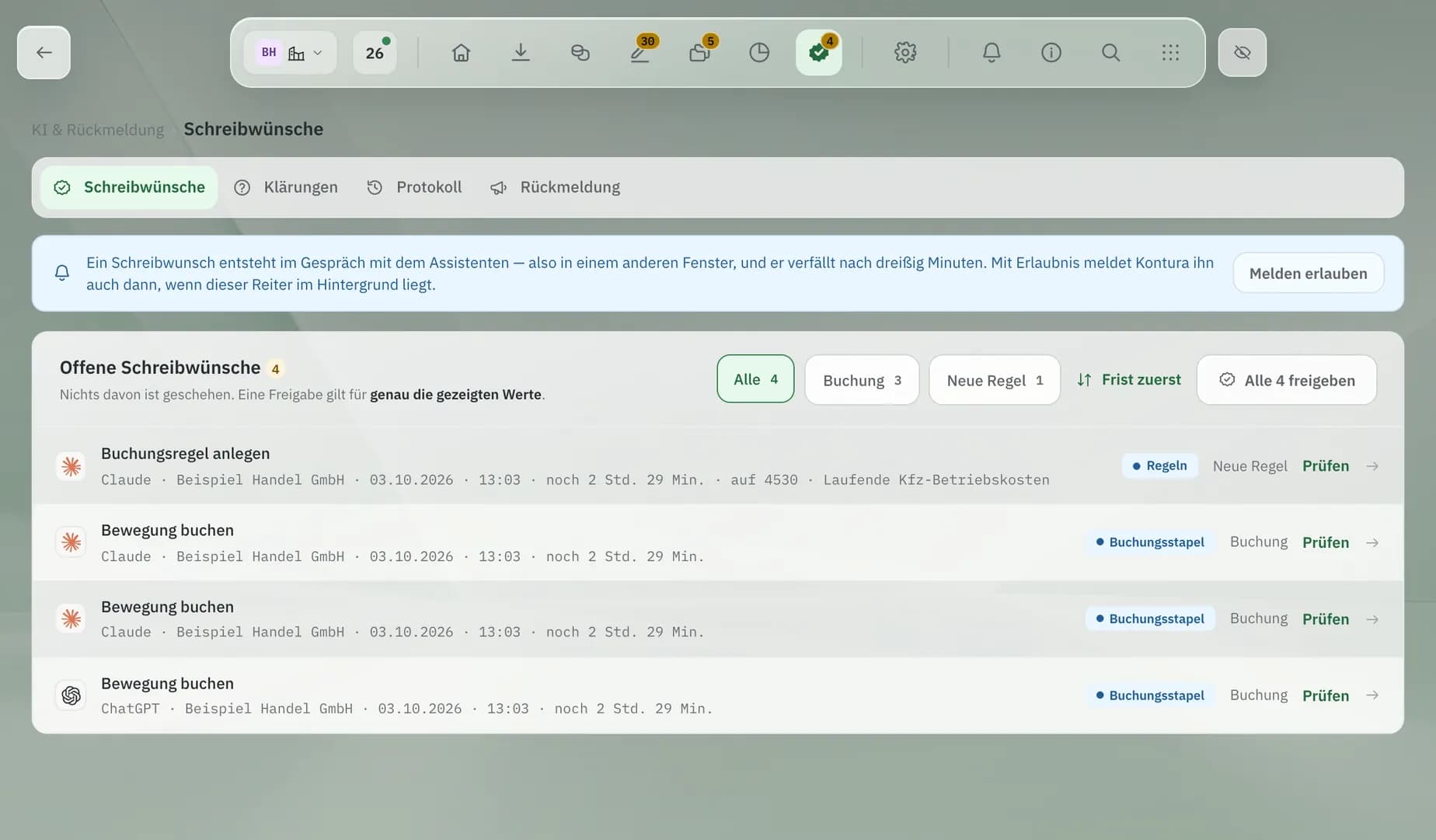
Task: Open the coins icon in toolbar
Action: pos(580,53)
